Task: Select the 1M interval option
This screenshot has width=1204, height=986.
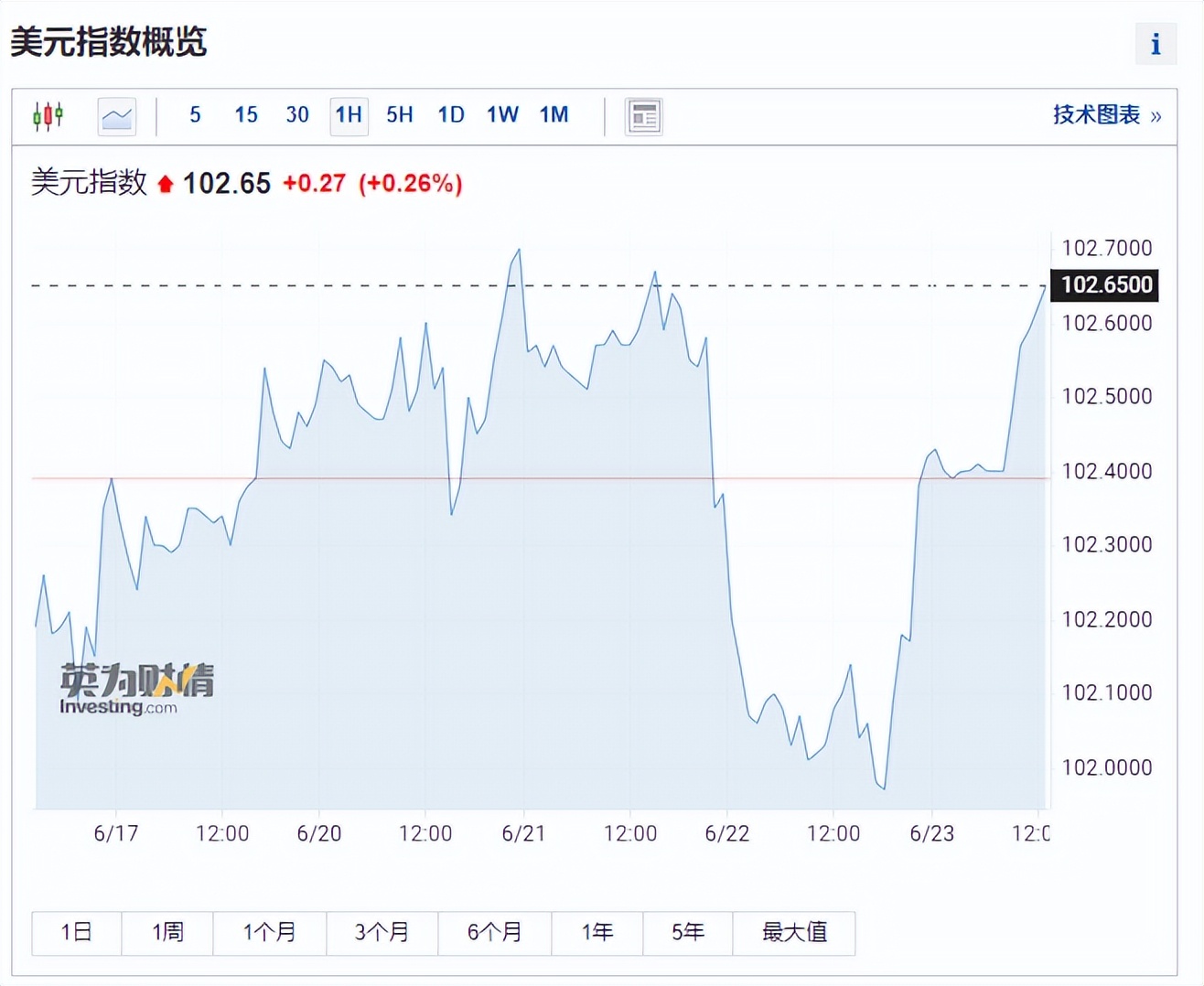Action: [554, 115]
